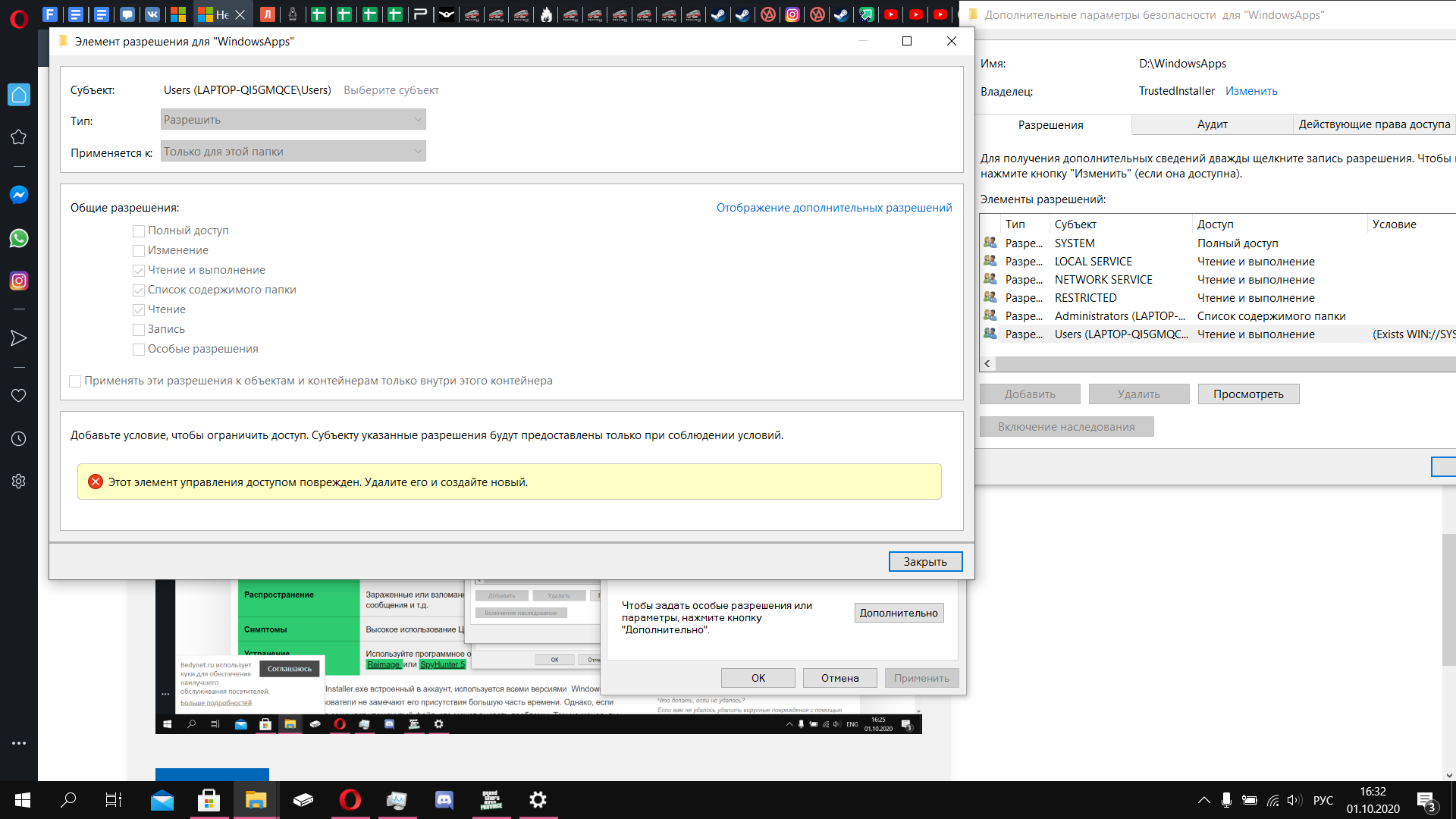Switch to the Instagram browser tab
Image resolution: width=1456 pixels, height=819 pixels.
coord(792,14)
